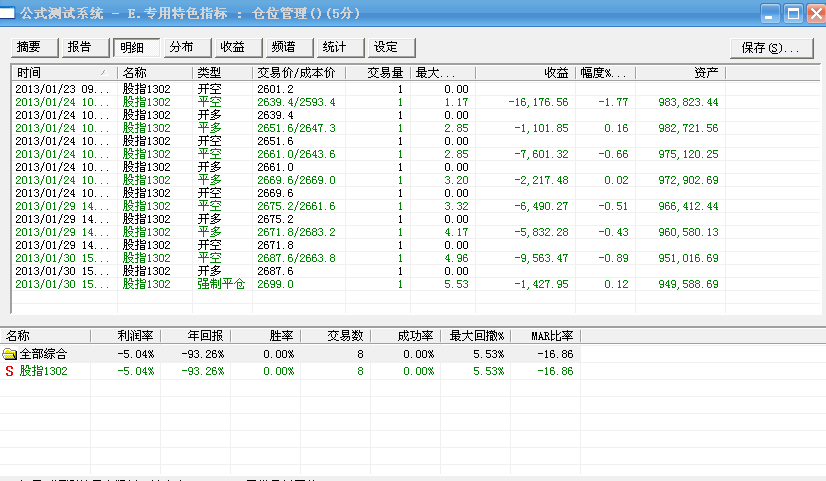This screenshot has width=826, height=481.
Task: Minimize the 公式测试系统 window
Action: 770,14
